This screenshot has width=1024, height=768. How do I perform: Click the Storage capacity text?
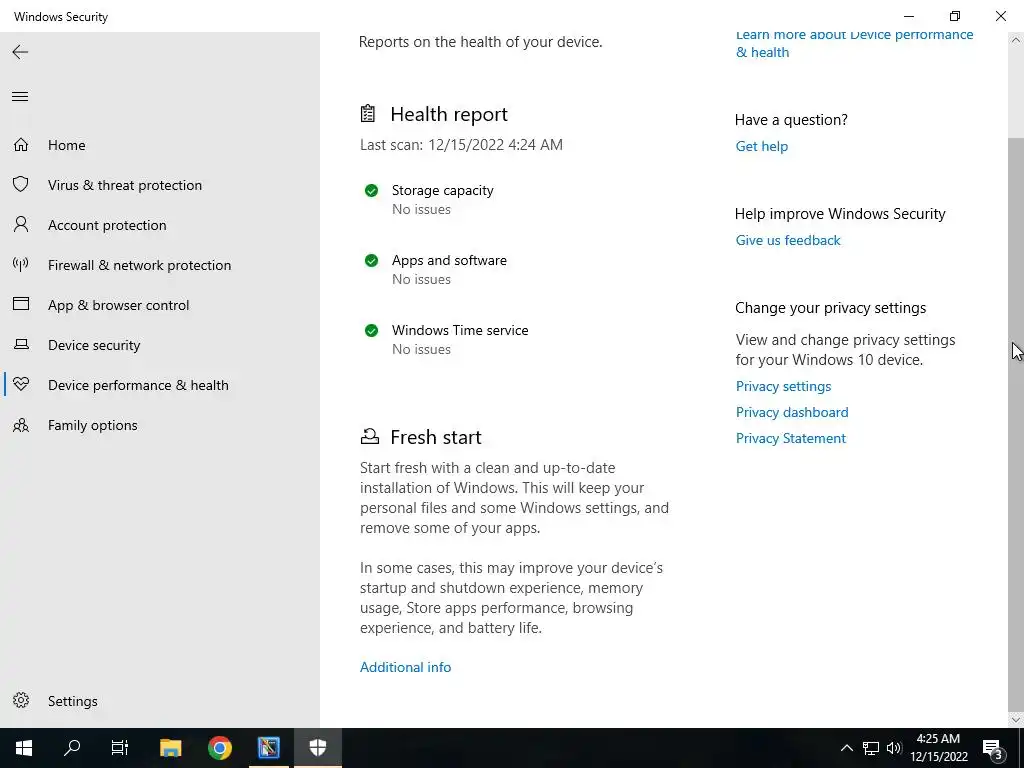[x=442, y=190]
